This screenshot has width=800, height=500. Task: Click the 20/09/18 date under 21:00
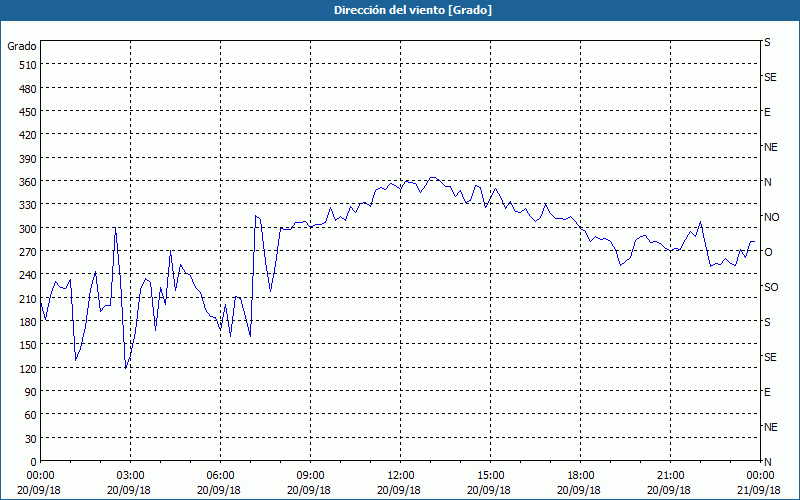[x=670, y=490]
